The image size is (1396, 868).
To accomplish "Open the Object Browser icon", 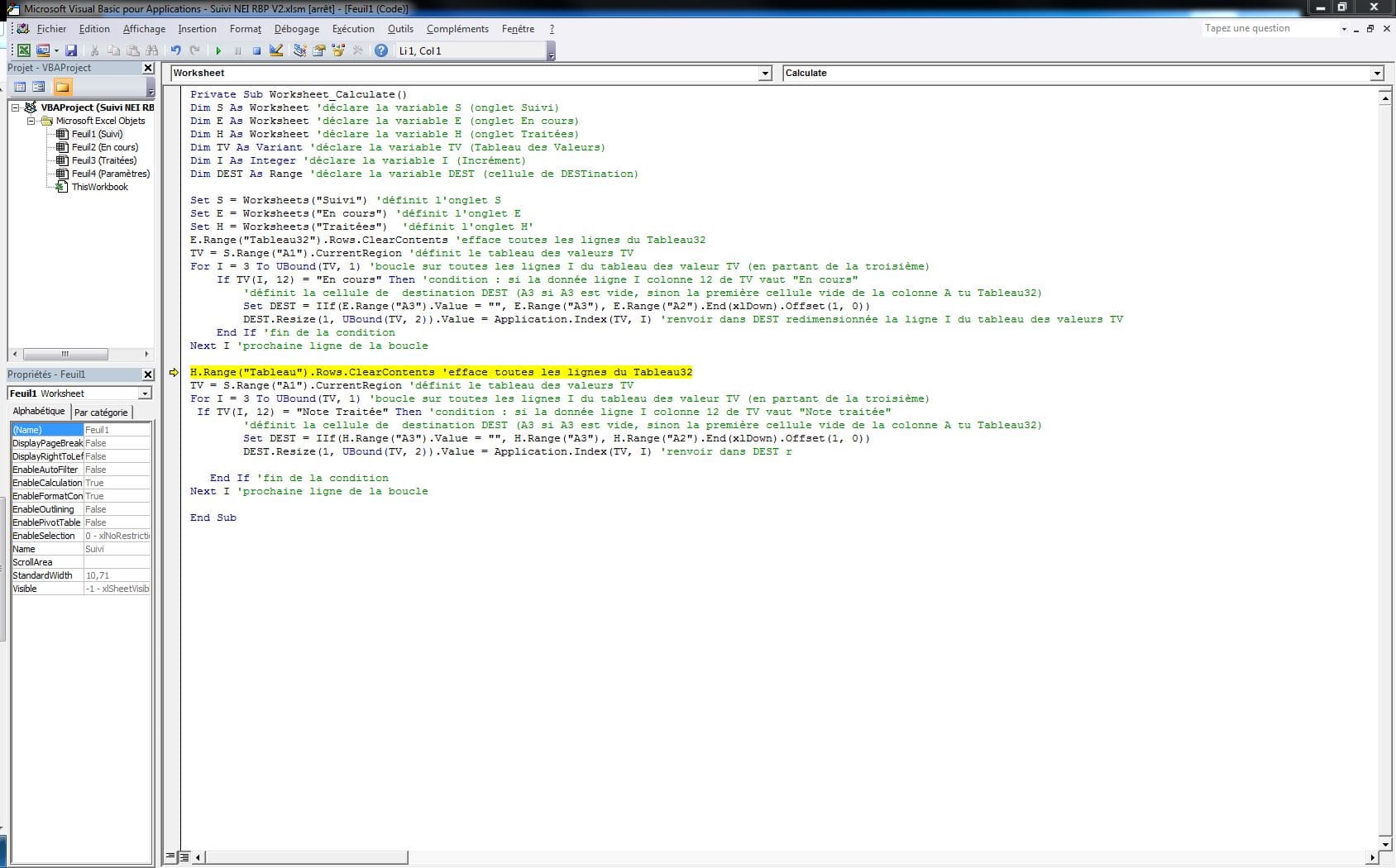I will (x=338, y=51).
